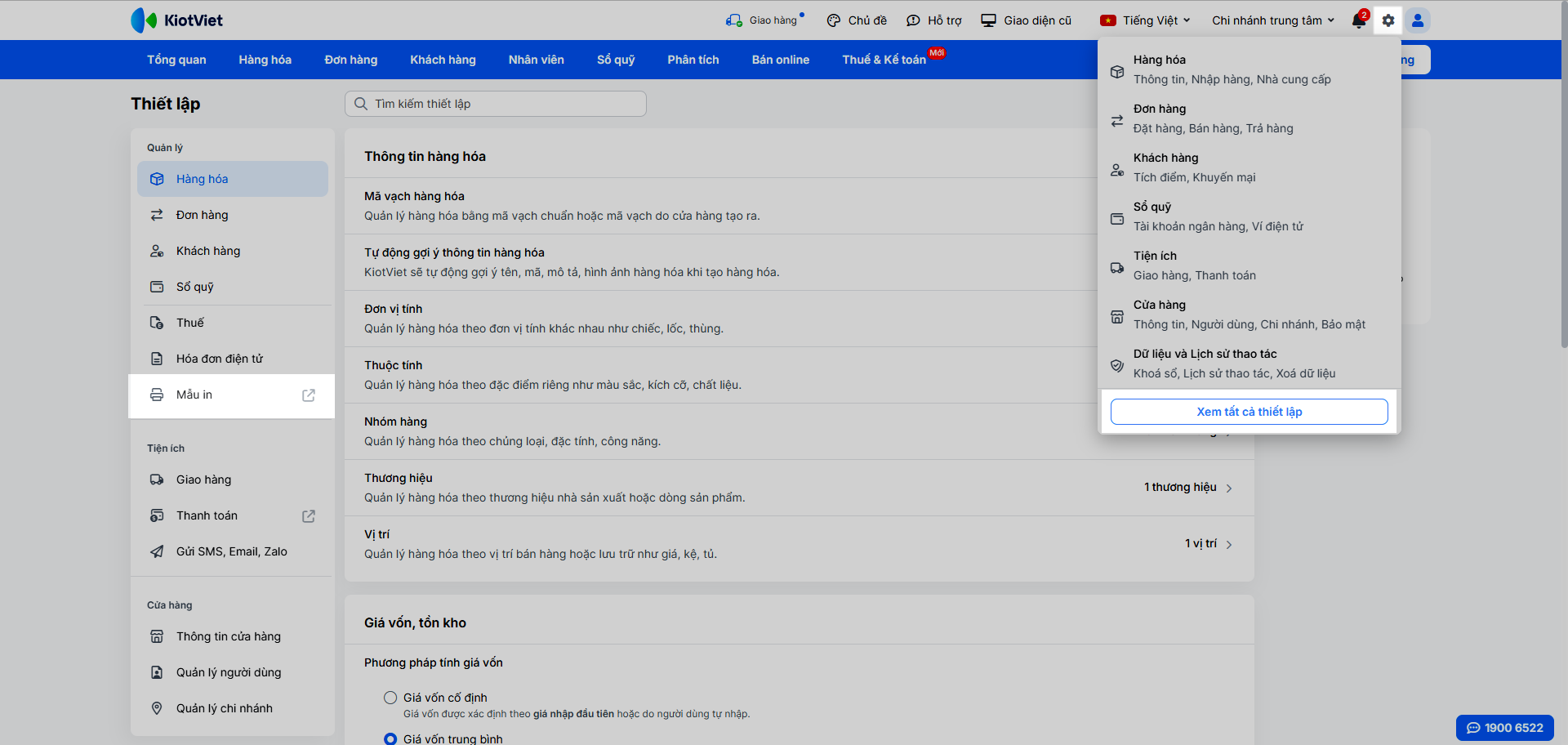Viewport: 1568px width, 745px height.
Task: Open the Đơn hàng top menu
Action: (x=351, y=60)
